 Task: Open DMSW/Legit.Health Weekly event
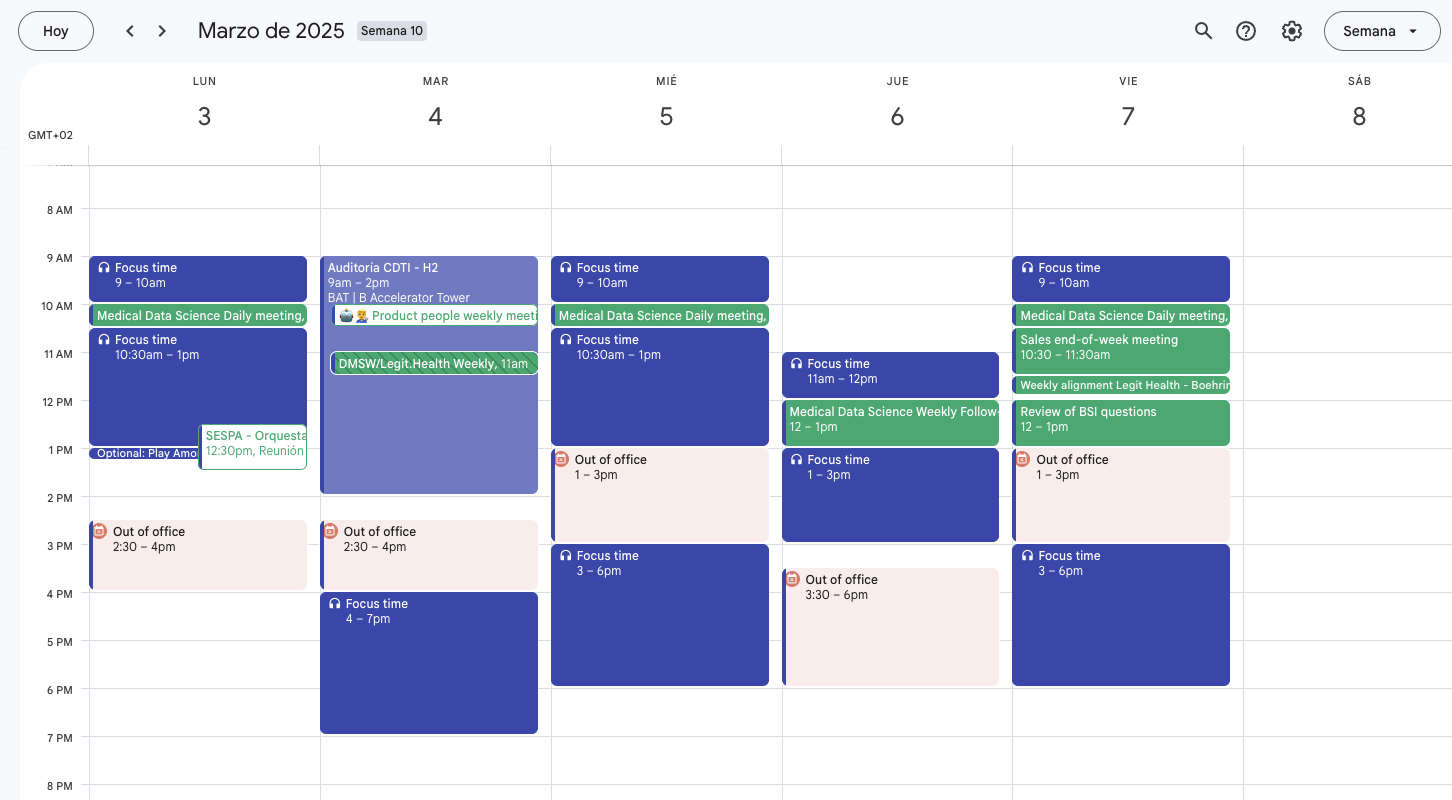[434, 363]
